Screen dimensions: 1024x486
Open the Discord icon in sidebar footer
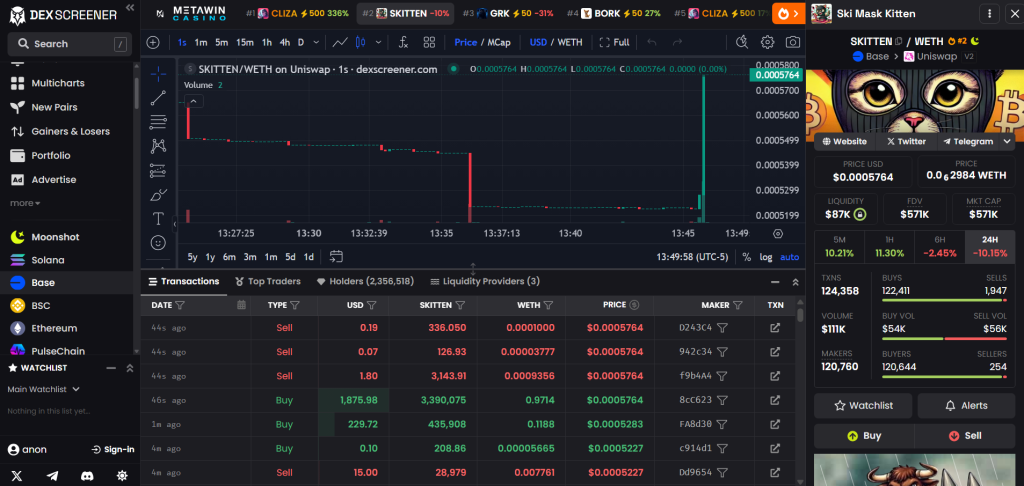87,476
